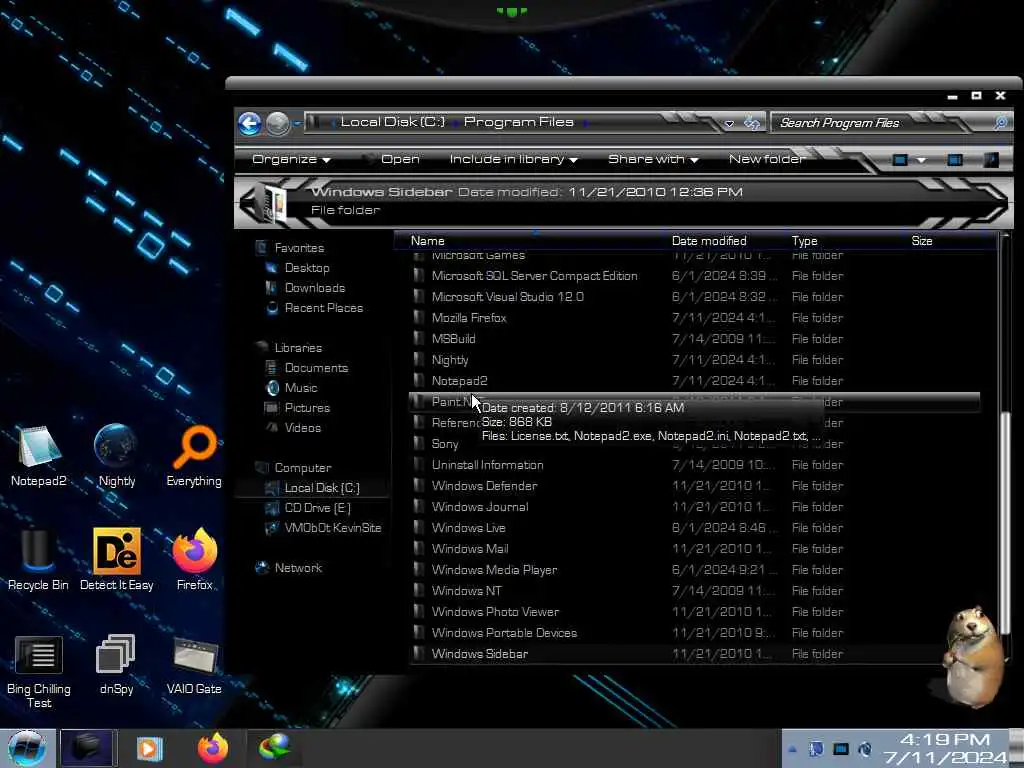Click the Back navigation arrow in Explorer
This screenshot has width=1024, height=768.
249,123
